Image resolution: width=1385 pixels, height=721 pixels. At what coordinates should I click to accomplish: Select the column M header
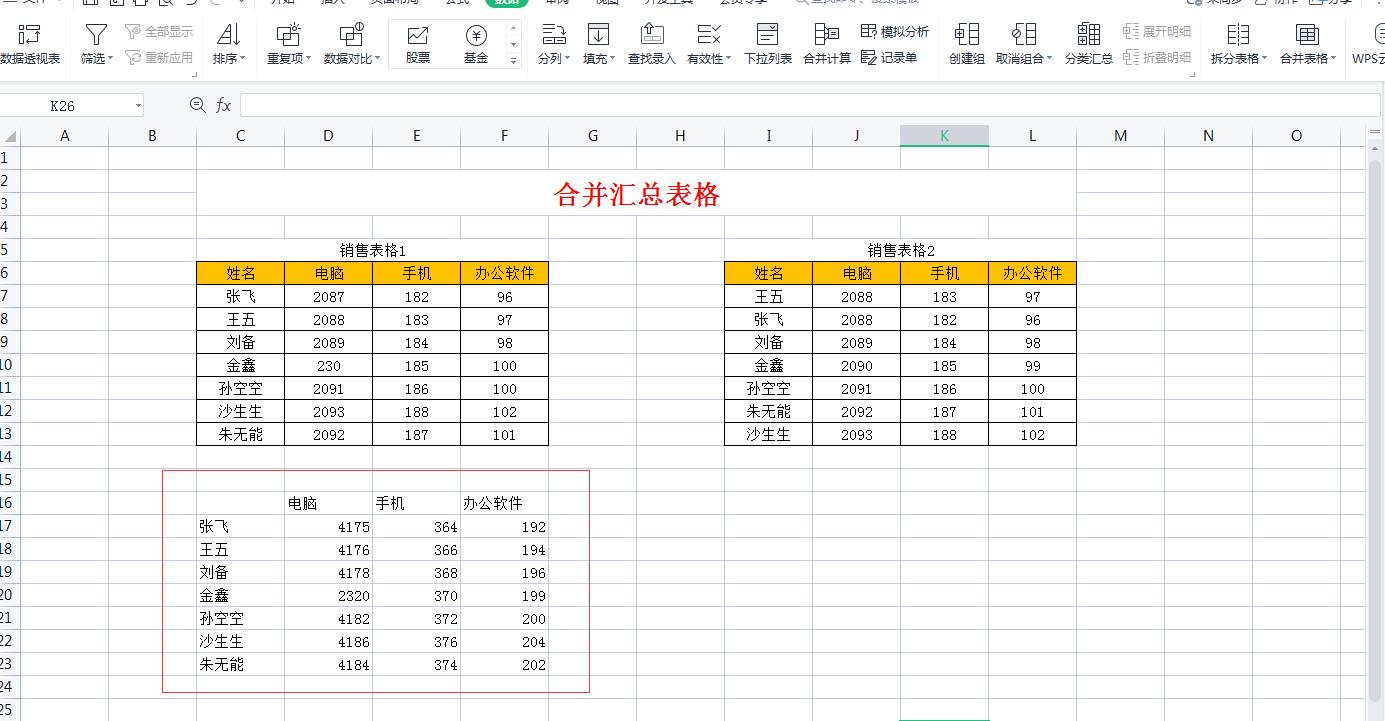1120,136
